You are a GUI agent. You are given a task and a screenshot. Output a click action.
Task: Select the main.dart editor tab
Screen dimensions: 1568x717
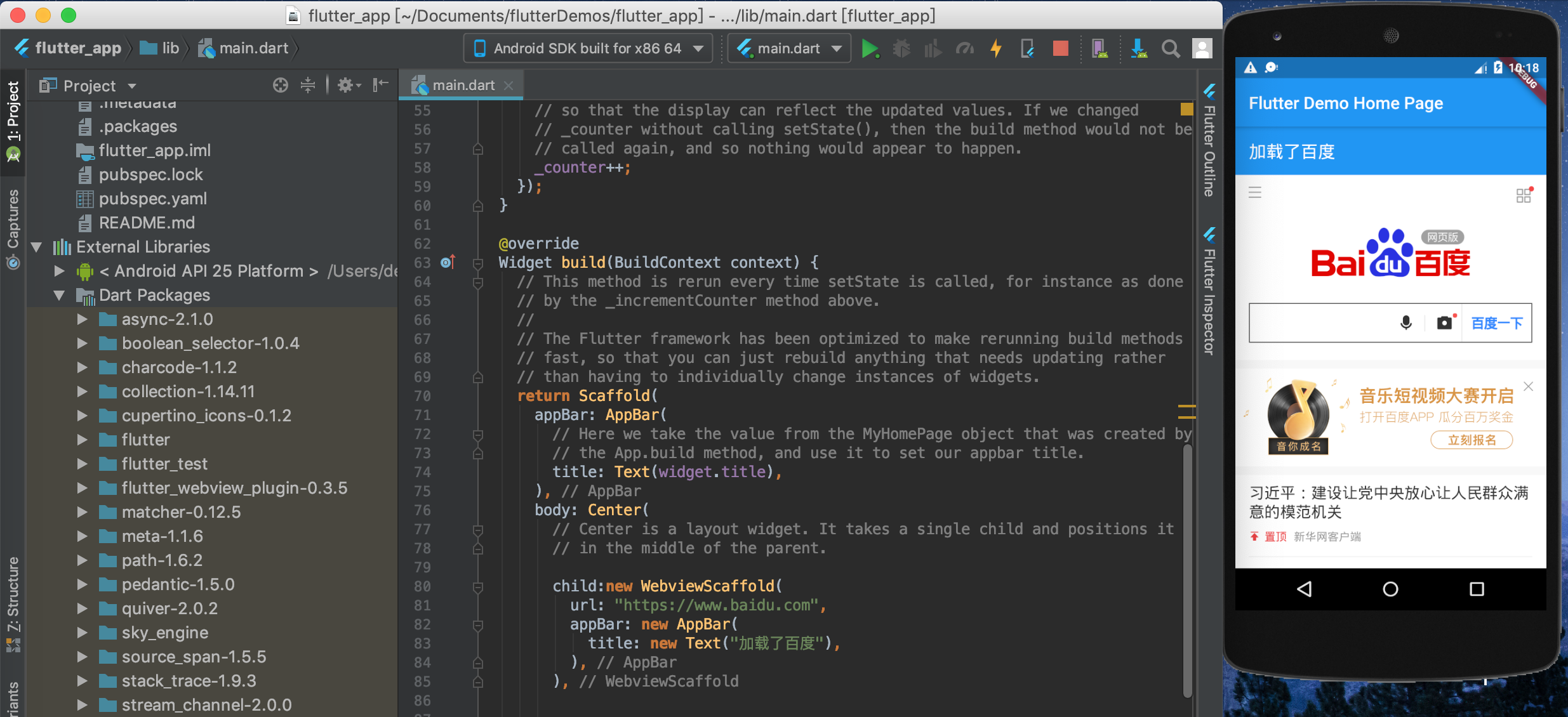(x=462, y=85)
